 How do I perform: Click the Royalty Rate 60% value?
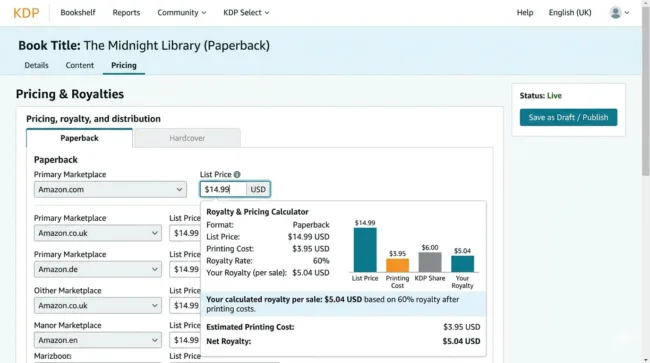(321, 261)
